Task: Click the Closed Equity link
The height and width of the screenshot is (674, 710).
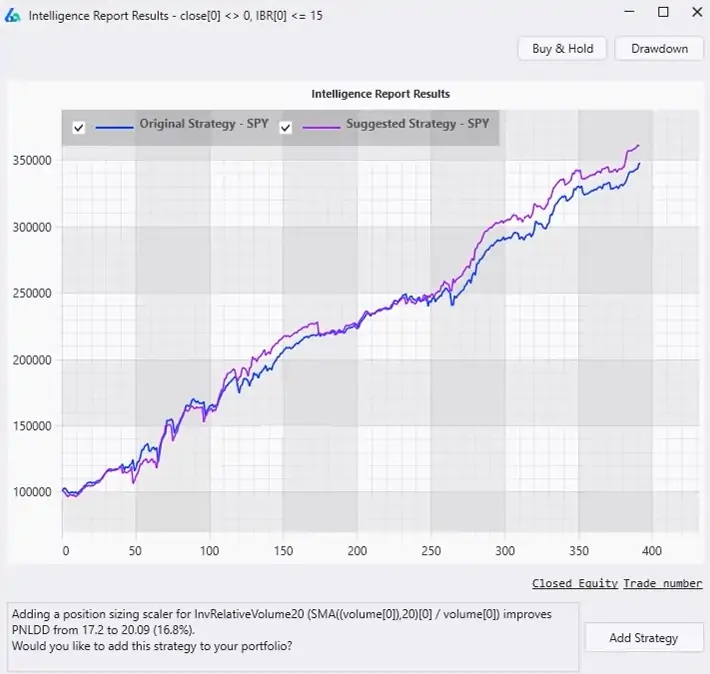Action: (x=575, y=583)
